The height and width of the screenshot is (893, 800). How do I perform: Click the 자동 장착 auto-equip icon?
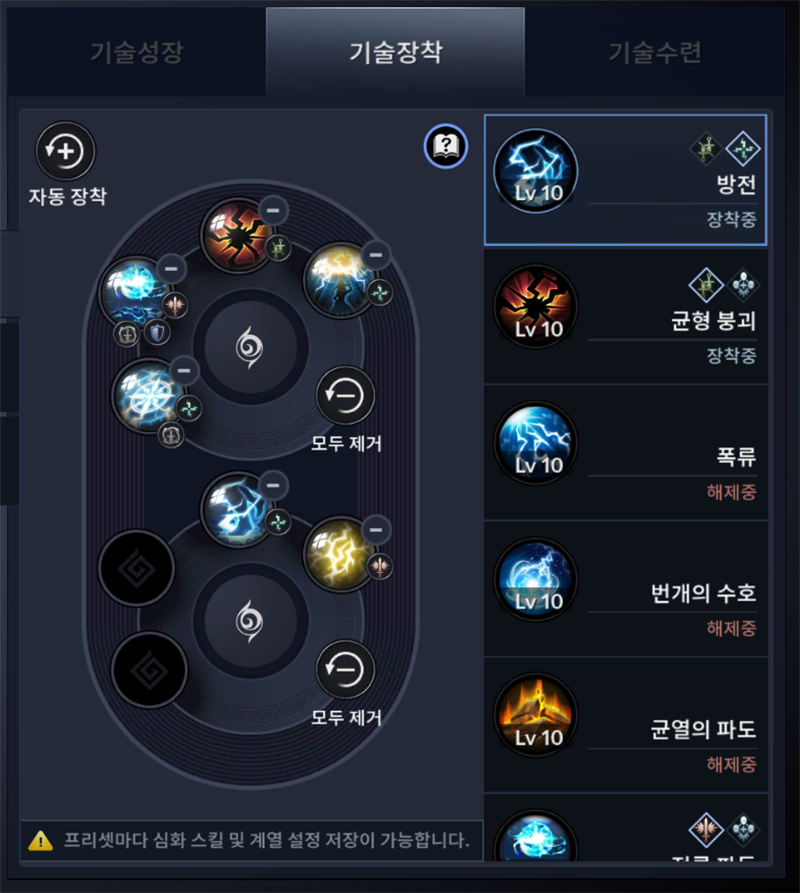click(x=65, y=151)
